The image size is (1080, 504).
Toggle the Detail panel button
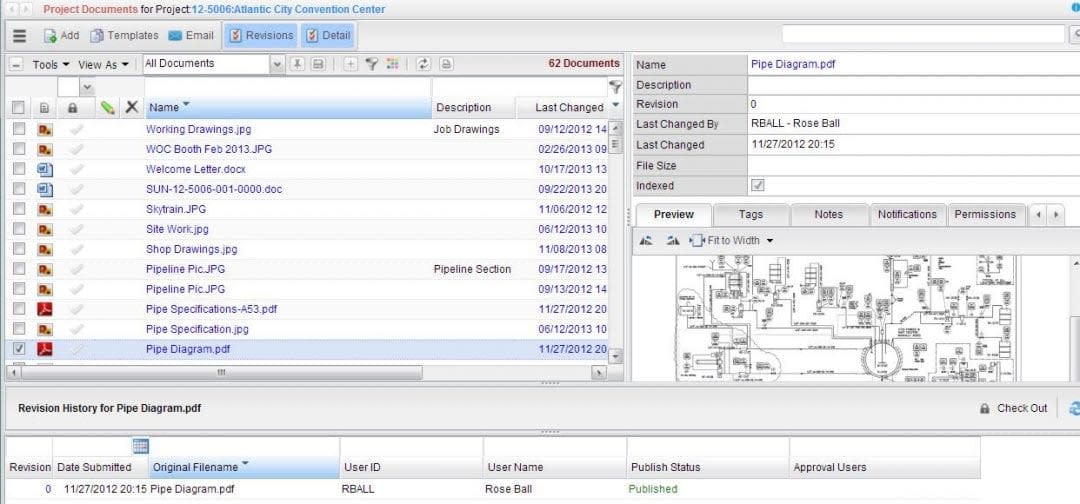pyautogui.click(x=327, y=35)
